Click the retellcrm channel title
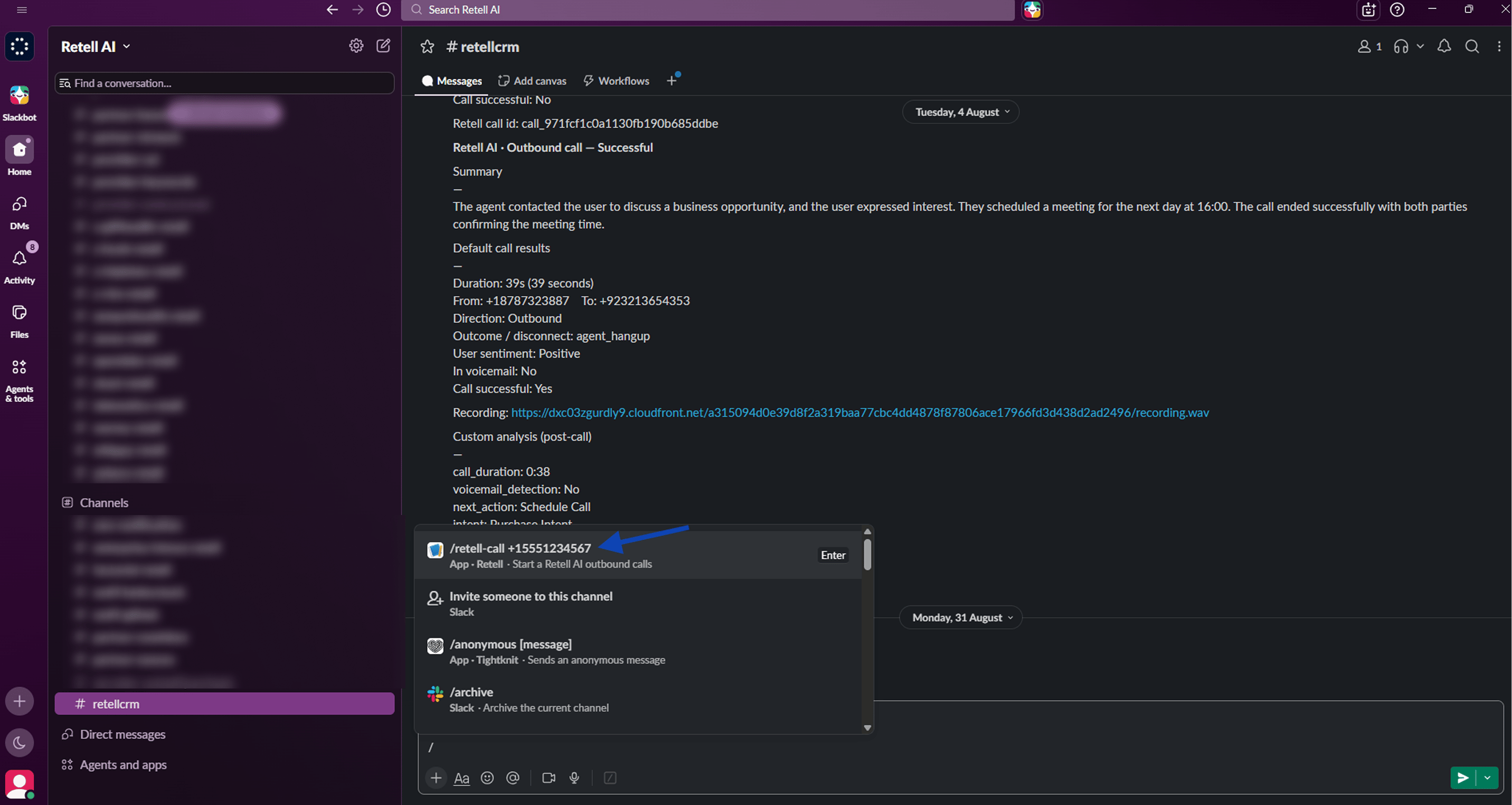 [x=483, y=46]
